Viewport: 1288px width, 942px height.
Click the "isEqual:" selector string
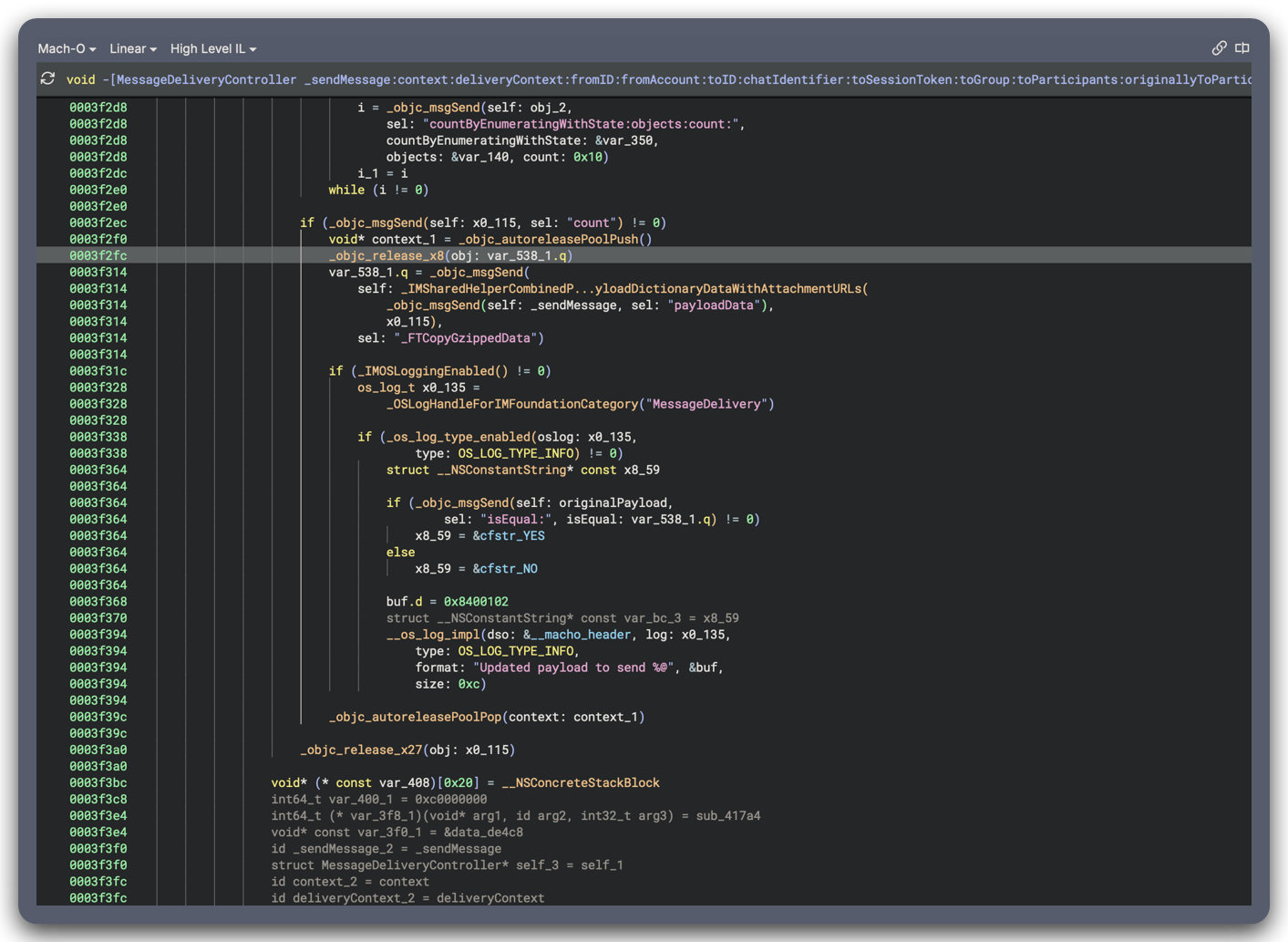[x=516, y=519]
